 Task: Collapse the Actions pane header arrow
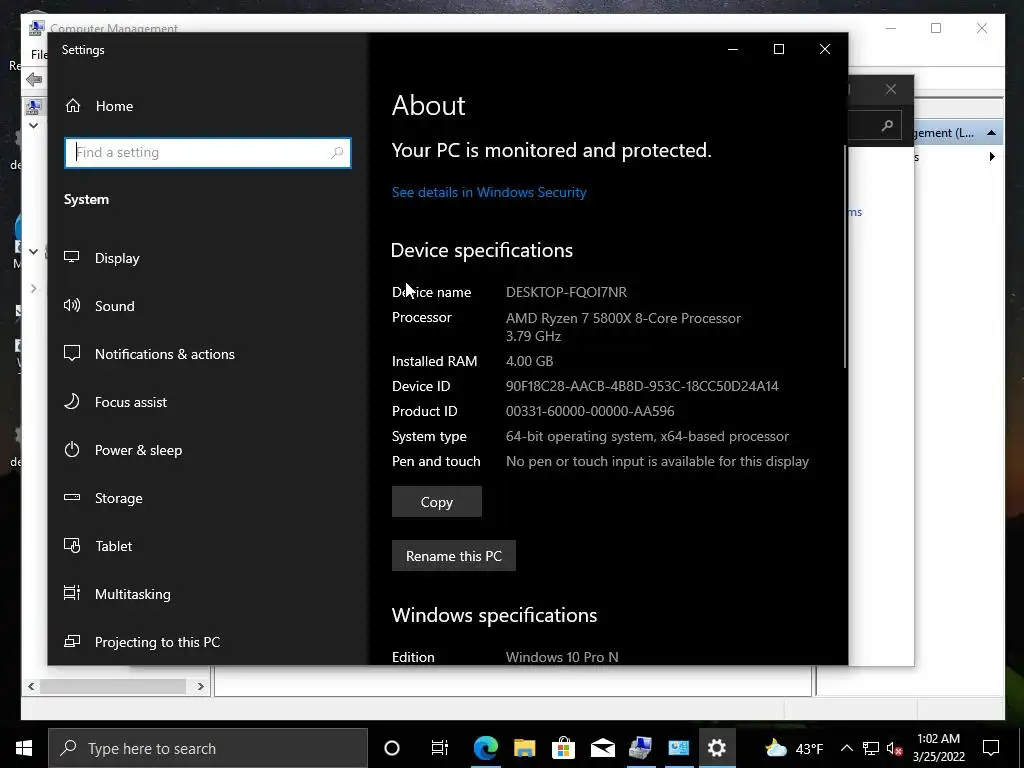pyautogui.click(x=991, y=133)
